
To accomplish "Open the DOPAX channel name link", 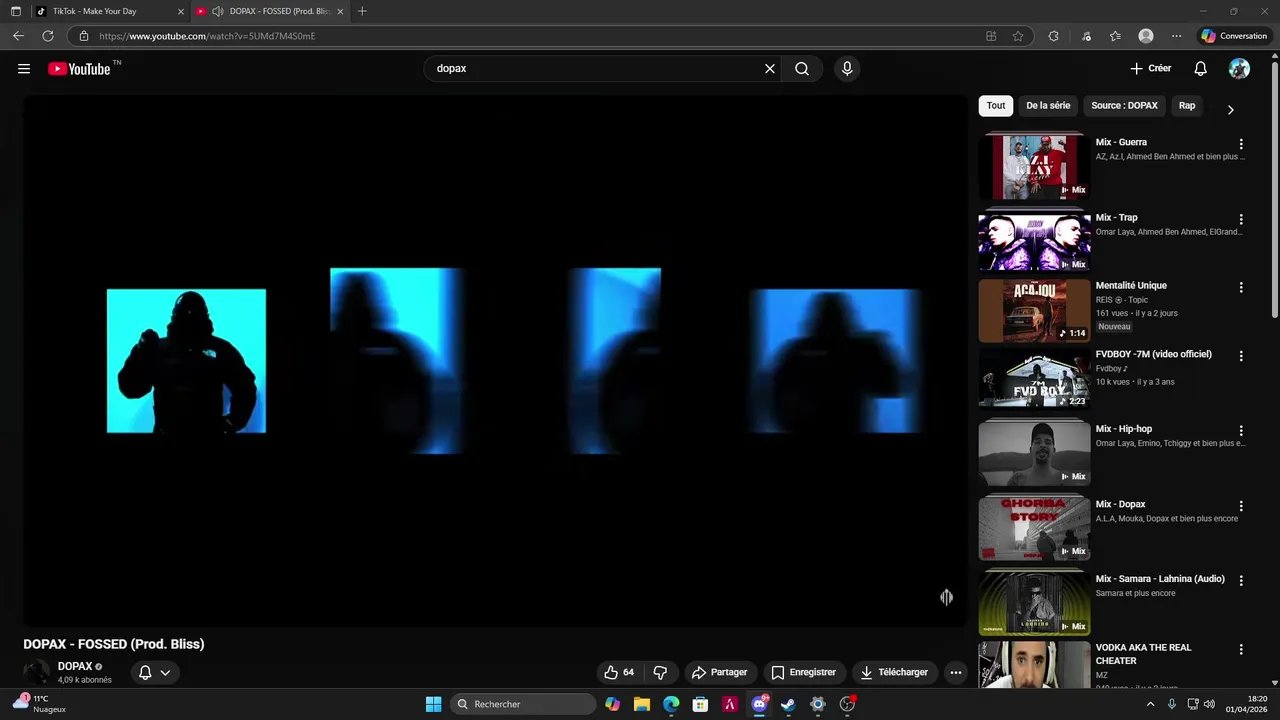I will click(75, 666).
